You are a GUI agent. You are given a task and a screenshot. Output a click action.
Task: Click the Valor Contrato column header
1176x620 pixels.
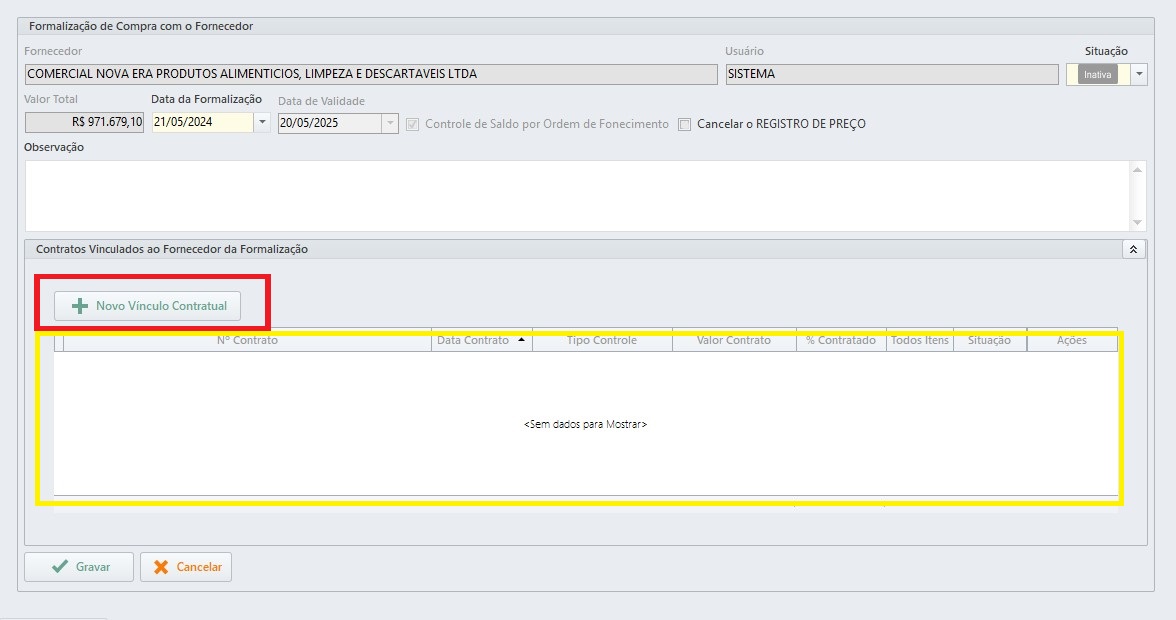734,341
